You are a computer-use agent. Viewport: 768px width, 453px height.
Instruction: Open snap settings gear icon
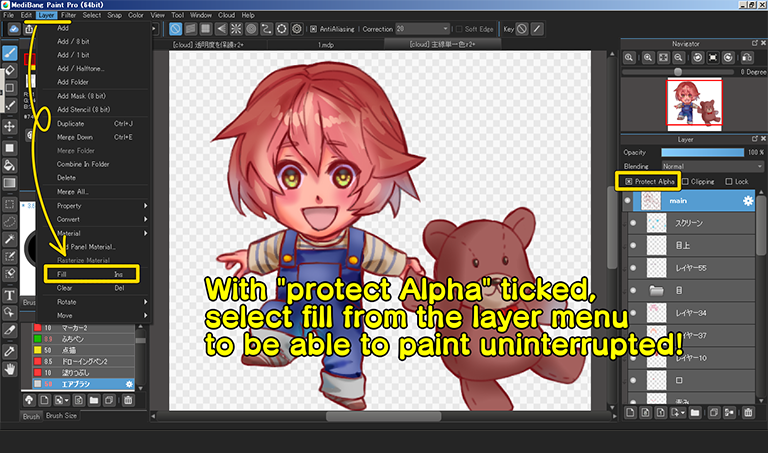pyautogui.click(x=297, y=29)
